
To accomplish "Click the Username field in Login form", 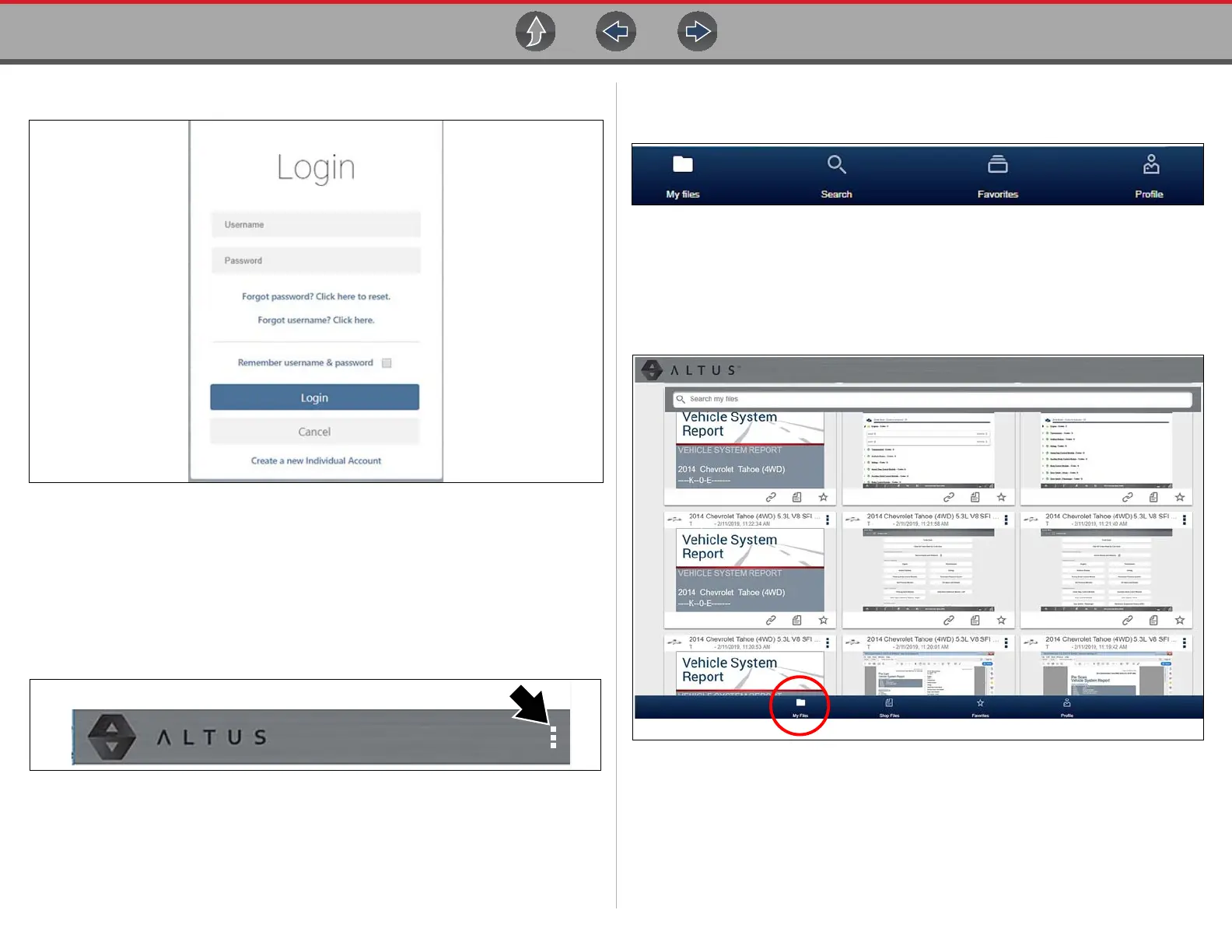I will pos(316,225).
